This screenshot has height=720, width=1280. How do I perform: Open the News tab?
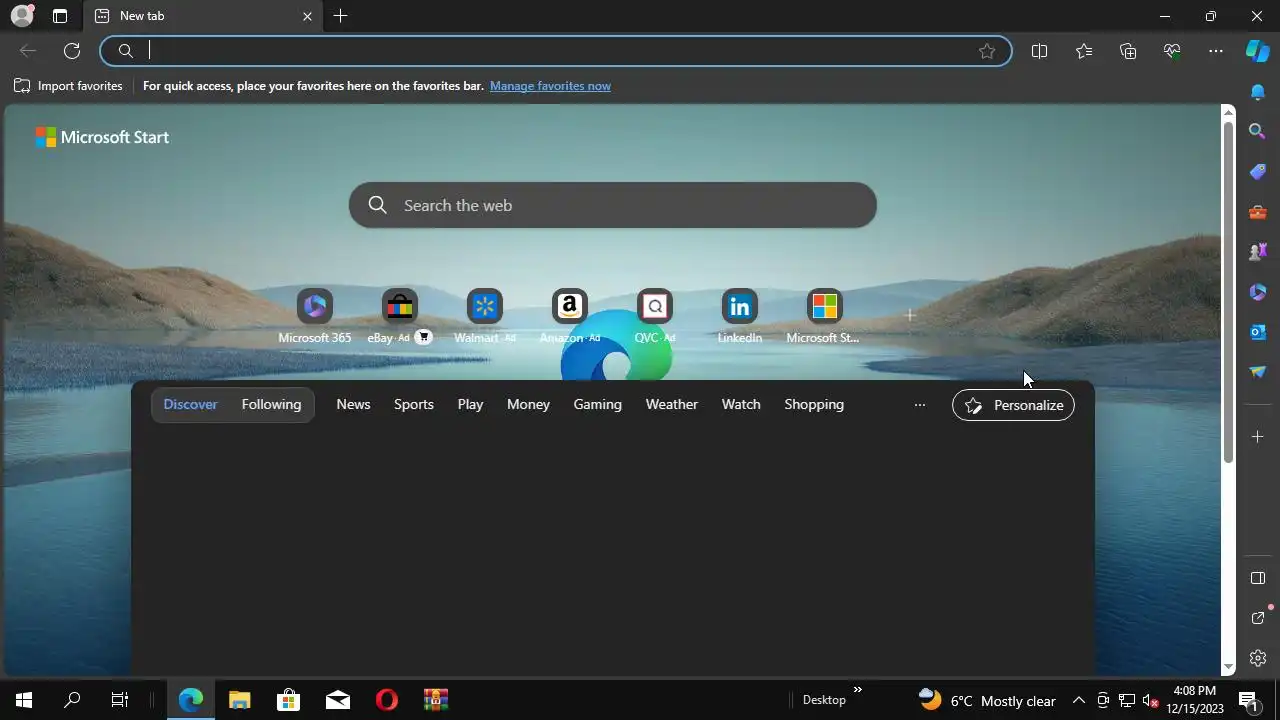pyautogui.click(x=353, y=404)
